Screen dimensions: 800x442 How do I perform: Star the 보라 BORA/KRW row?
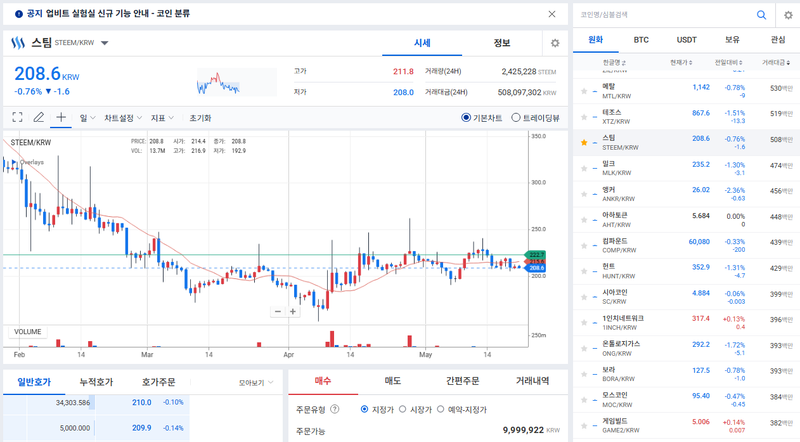tap(584, 374)
